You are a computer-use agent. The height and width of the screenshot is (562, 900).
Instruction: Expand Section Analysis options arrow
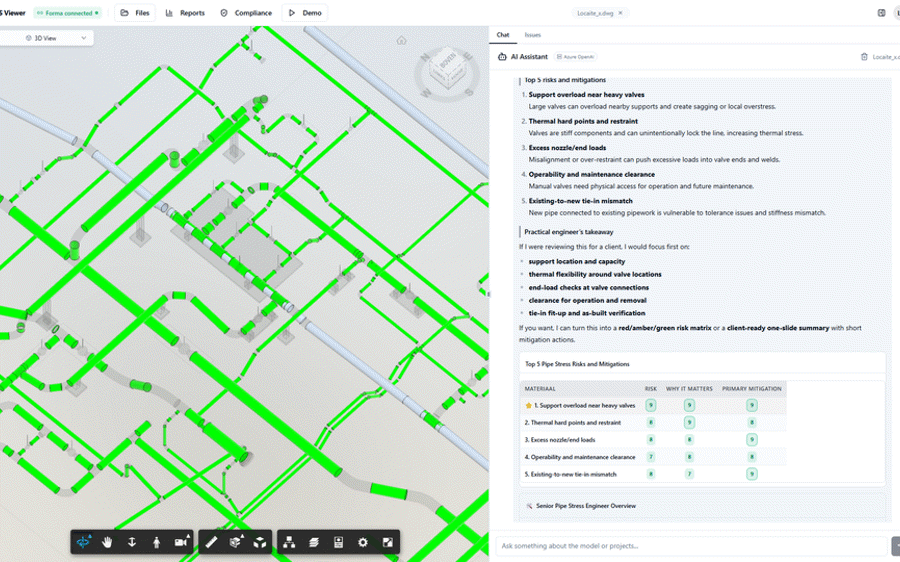pyautogui.click(x=242, y=536)
